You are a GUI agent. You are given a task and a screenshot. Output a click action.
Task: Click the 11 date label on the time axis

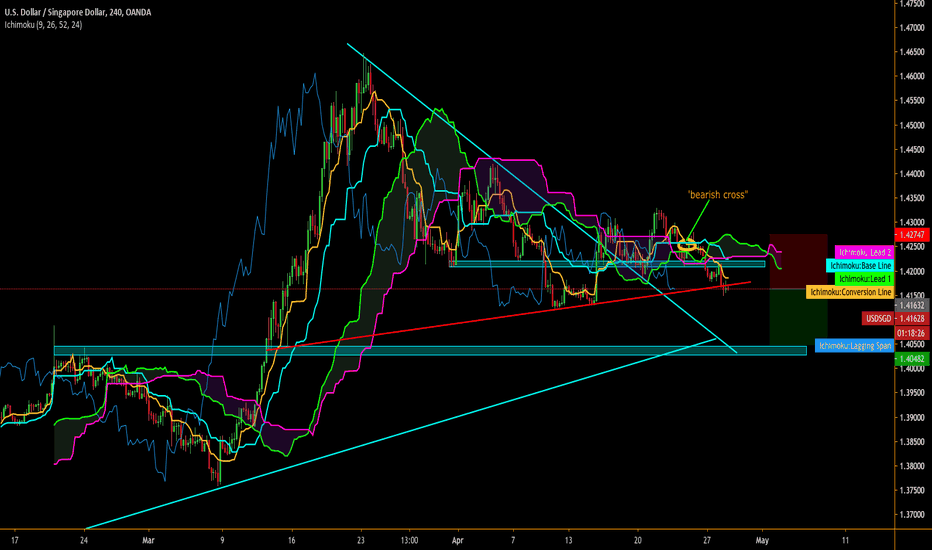coord(845,540)
